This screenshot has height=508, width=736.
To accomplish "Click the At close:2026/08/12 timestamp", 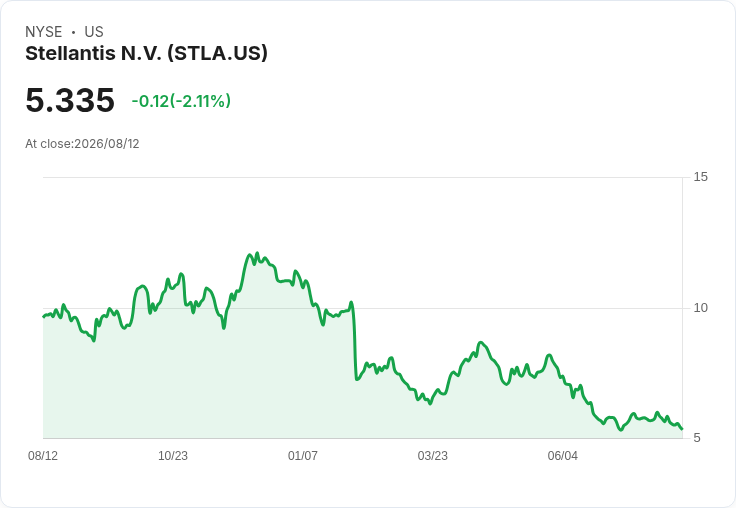I will click(82, 144).
